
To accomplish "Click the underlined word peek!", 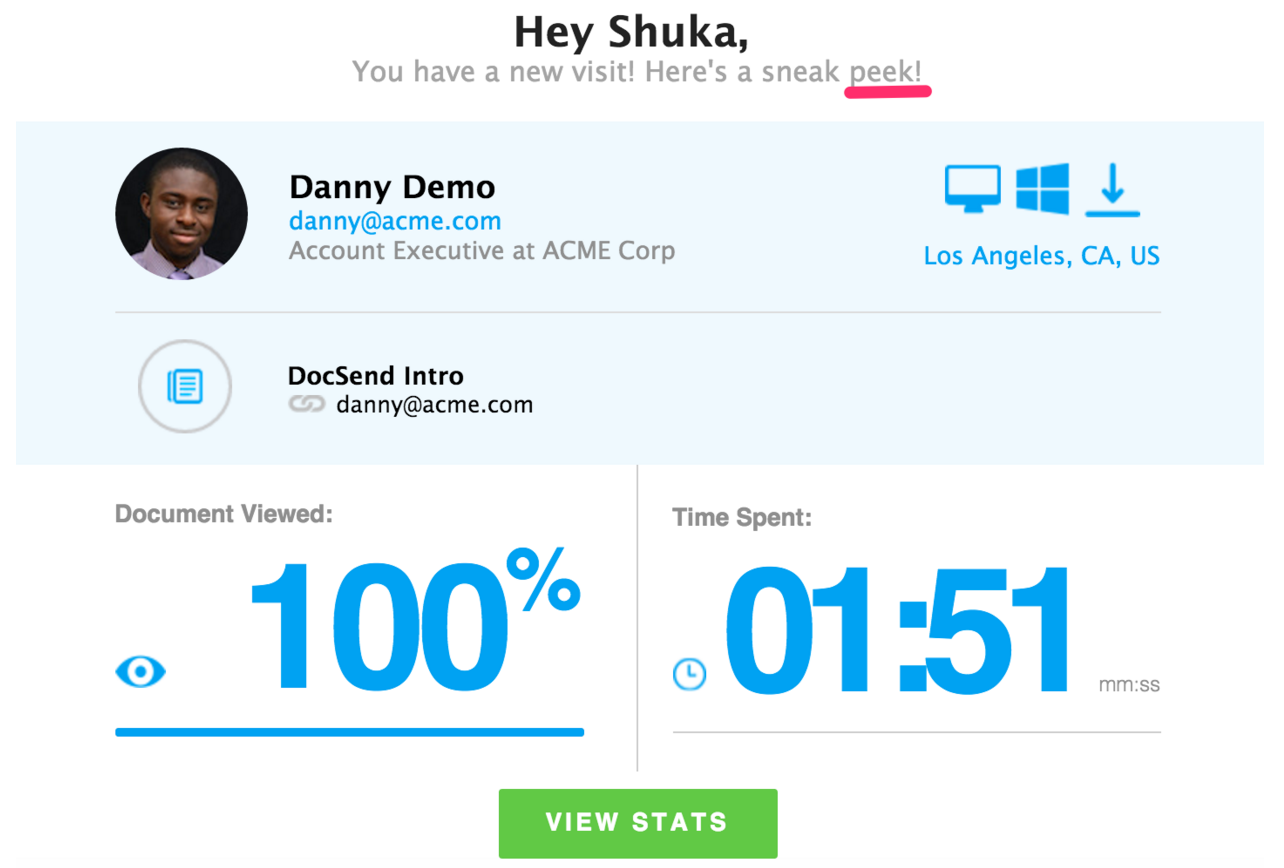I will click(x=886, y=72).
